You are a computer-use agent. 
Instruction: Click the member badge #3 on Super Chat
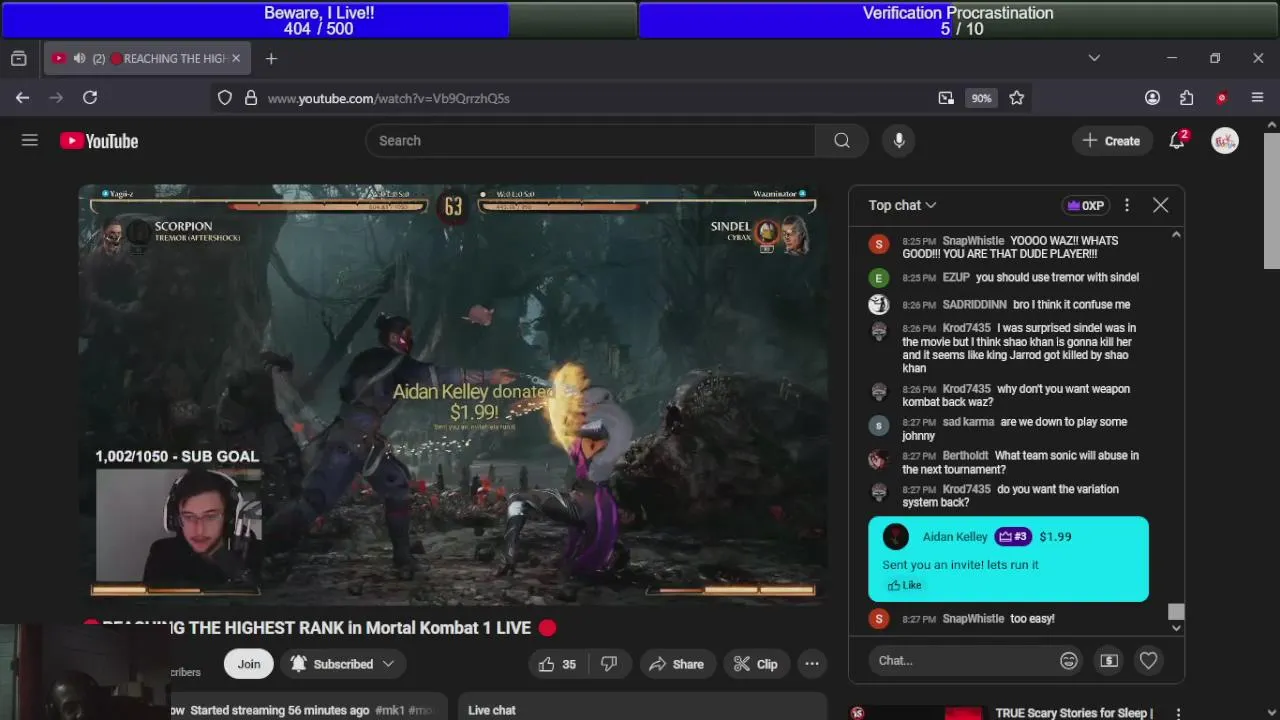point(1013,537)
